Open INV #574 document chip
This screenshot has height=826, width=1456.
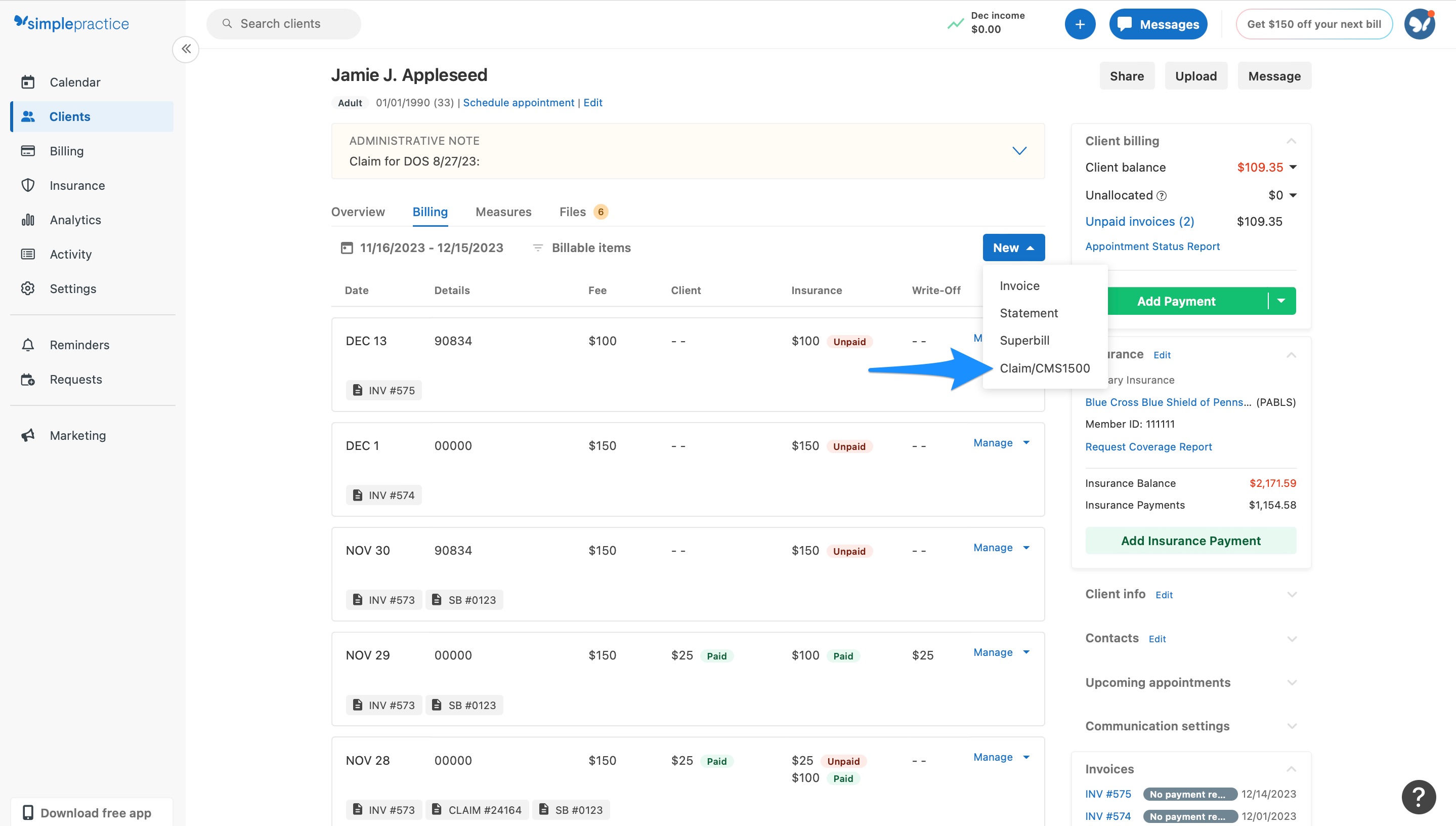click(384, 495)
